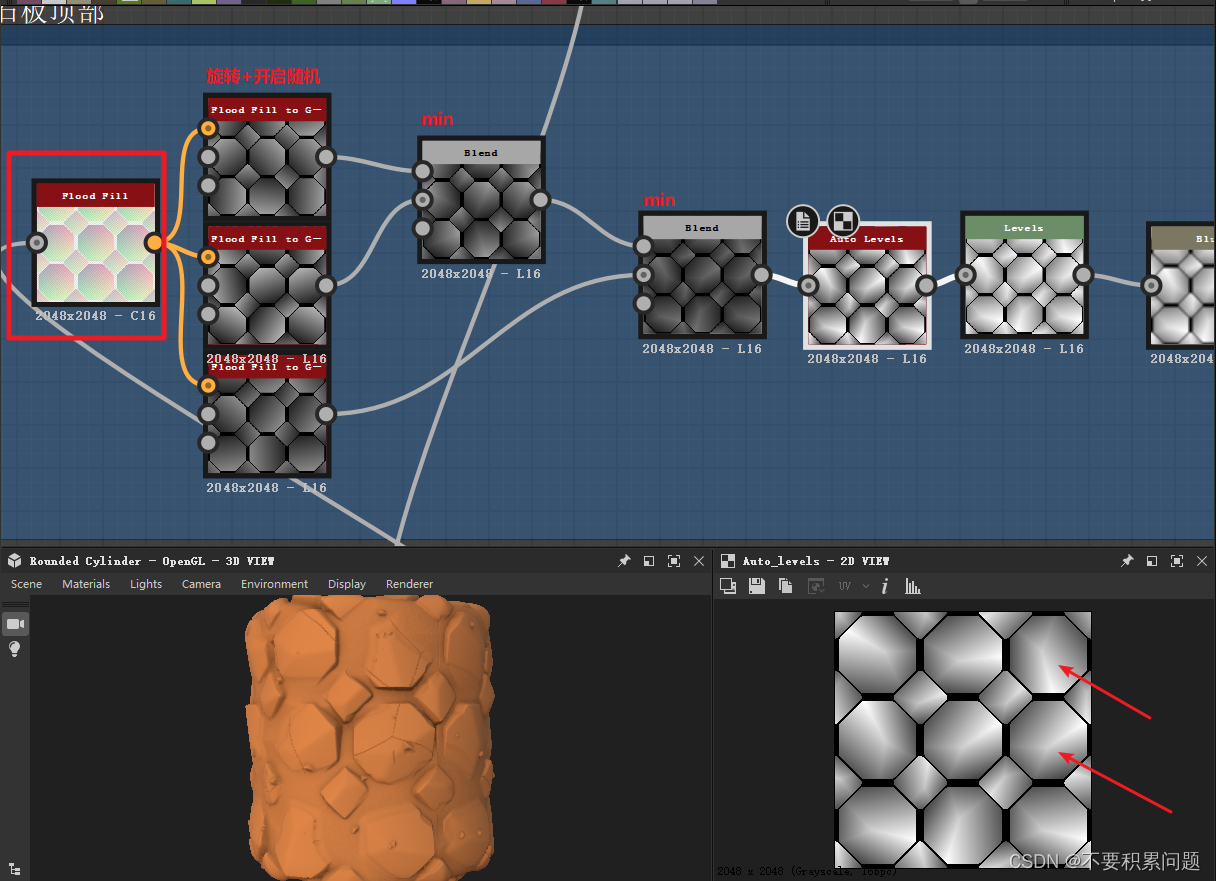This screenshot has height=881, width=1216.
Task: Expand chevron next to UV in 2D view
Action: coord(866,586)
